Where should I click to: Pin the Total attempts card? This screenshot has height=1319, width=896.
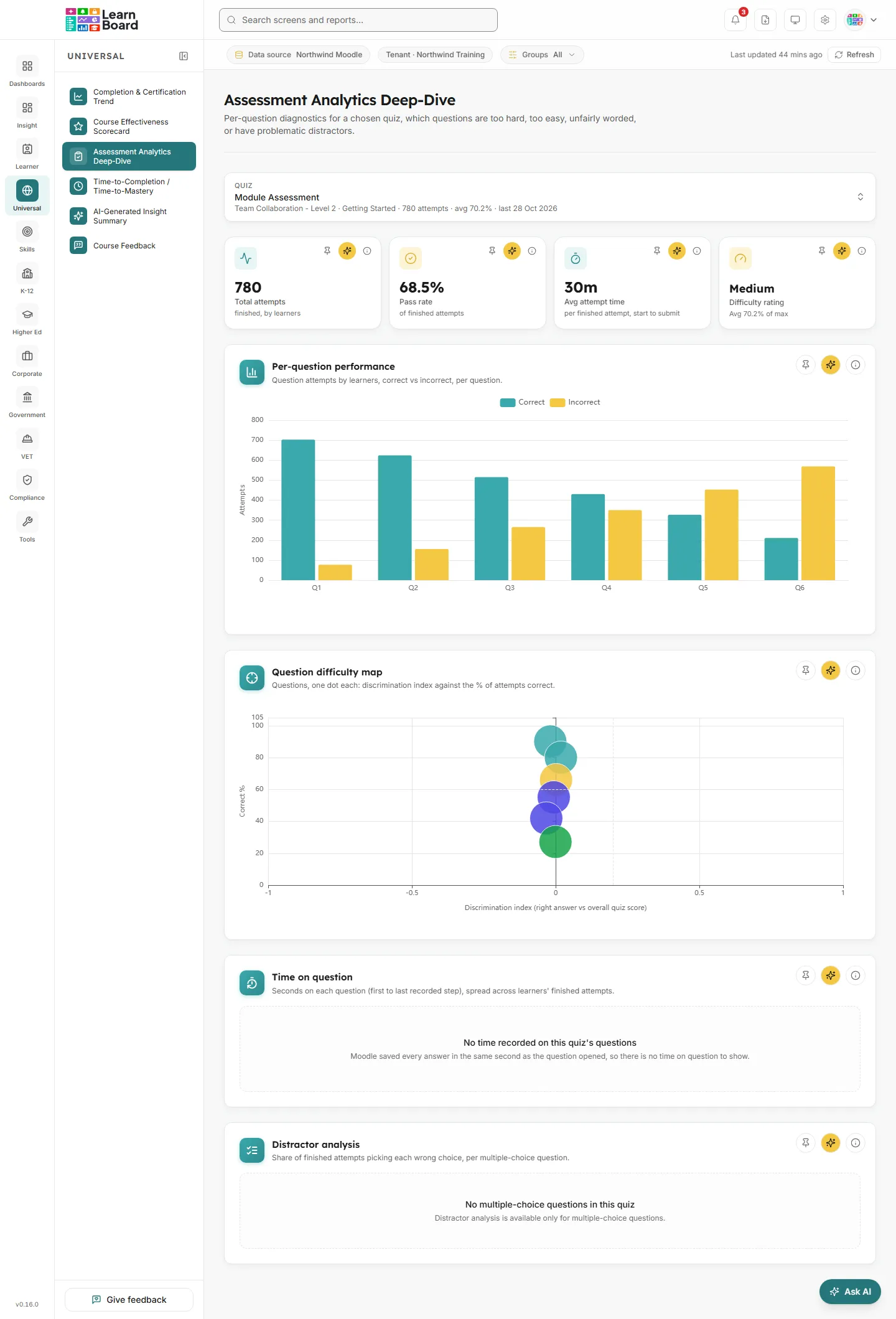pyautogui.click(x=327, y=251)
